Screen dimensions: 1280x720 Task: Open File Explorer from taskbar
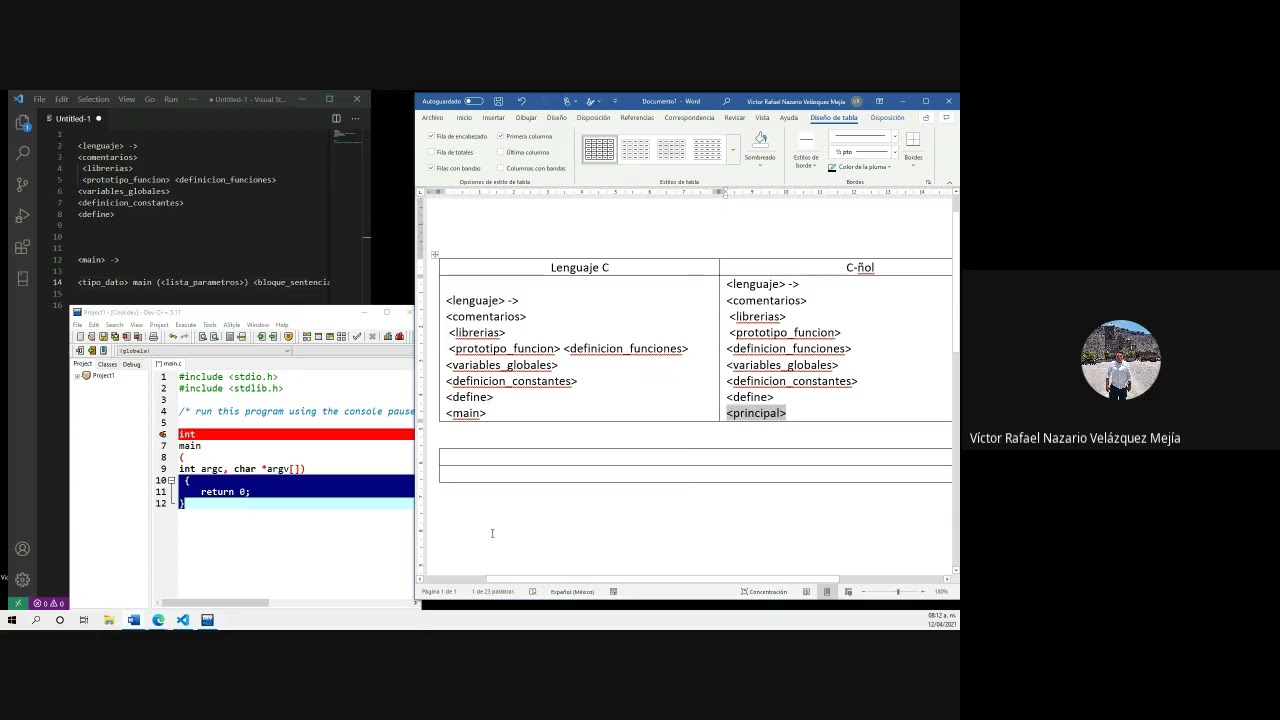click(109, 620)
